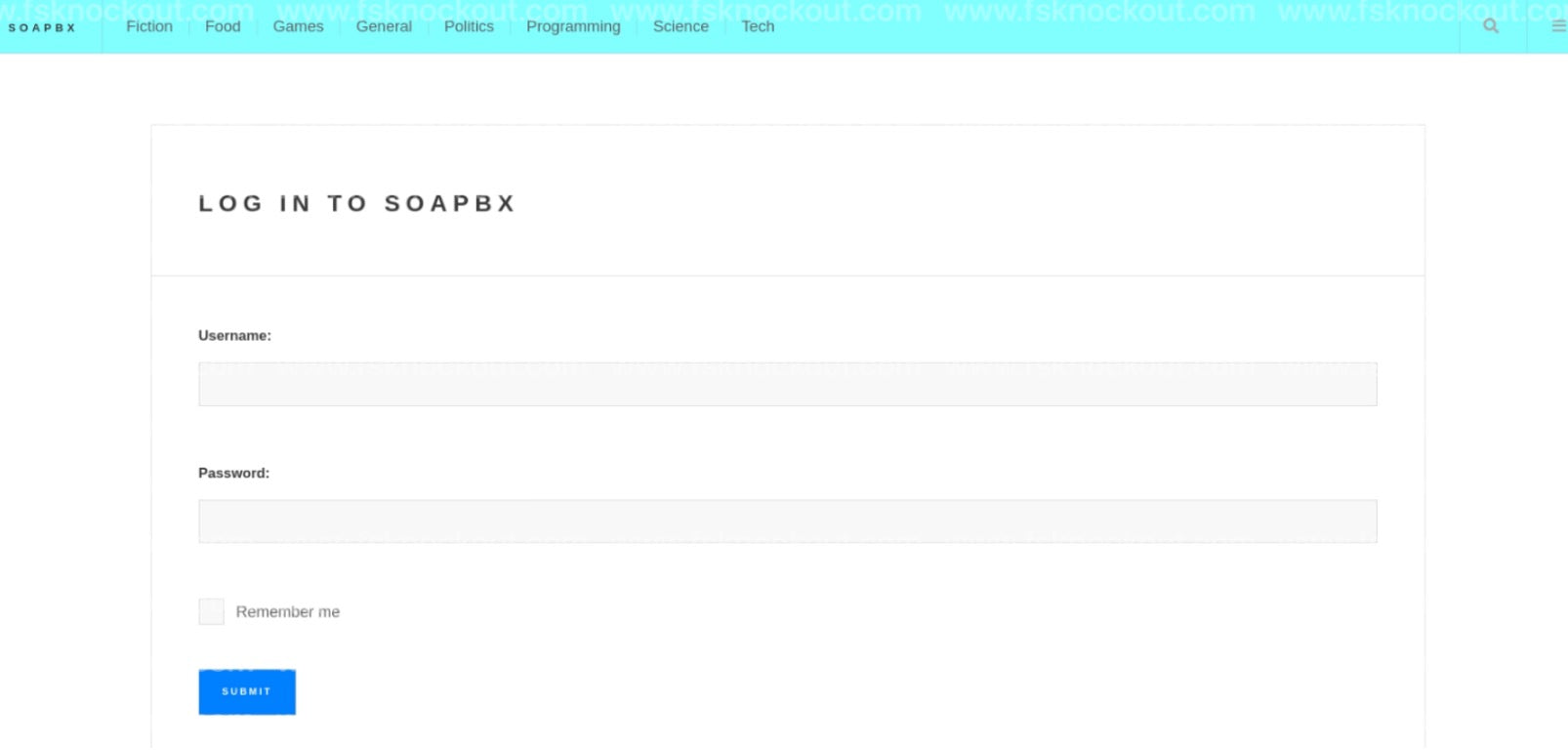Image resolution: width=1568 pixels, height=750 pixels.
Task: Click the Password: label
Action: [233, 473]
